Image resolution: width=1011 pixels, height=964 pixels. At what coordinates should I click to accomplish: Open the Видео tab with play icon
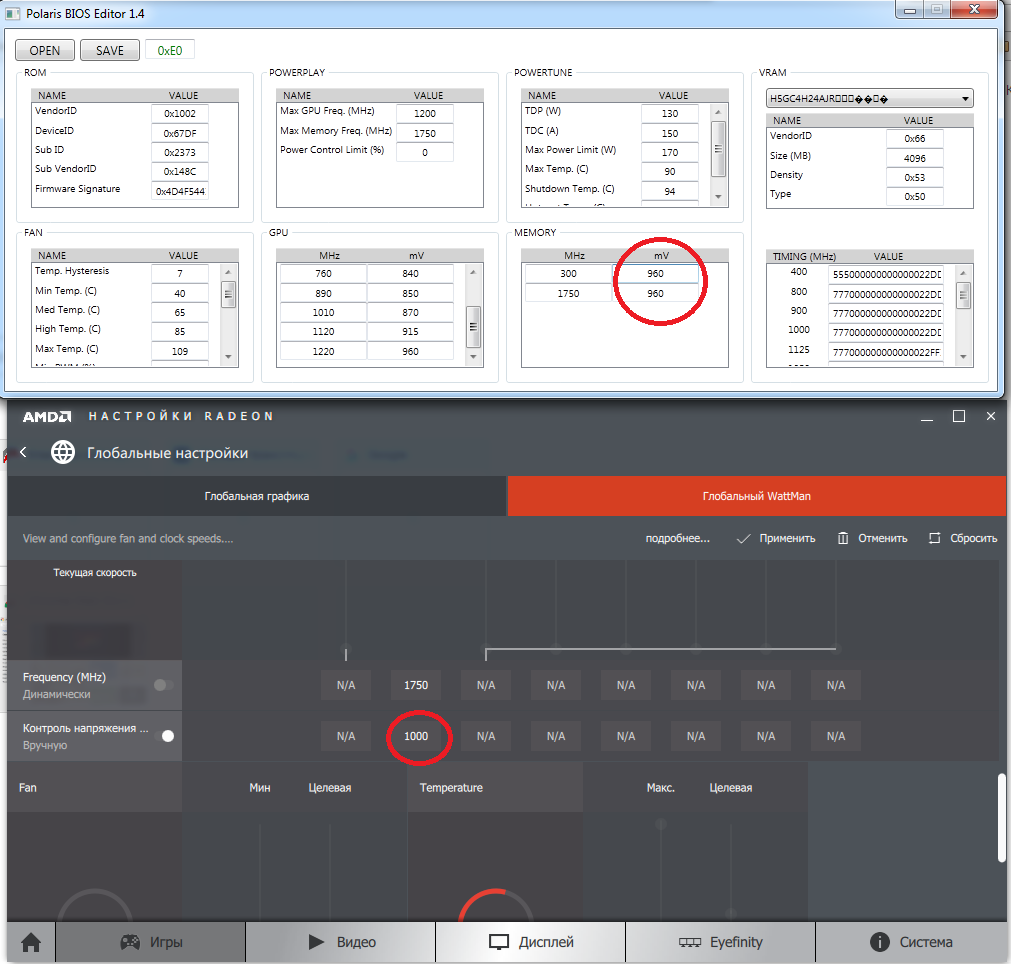coord(341,942)
